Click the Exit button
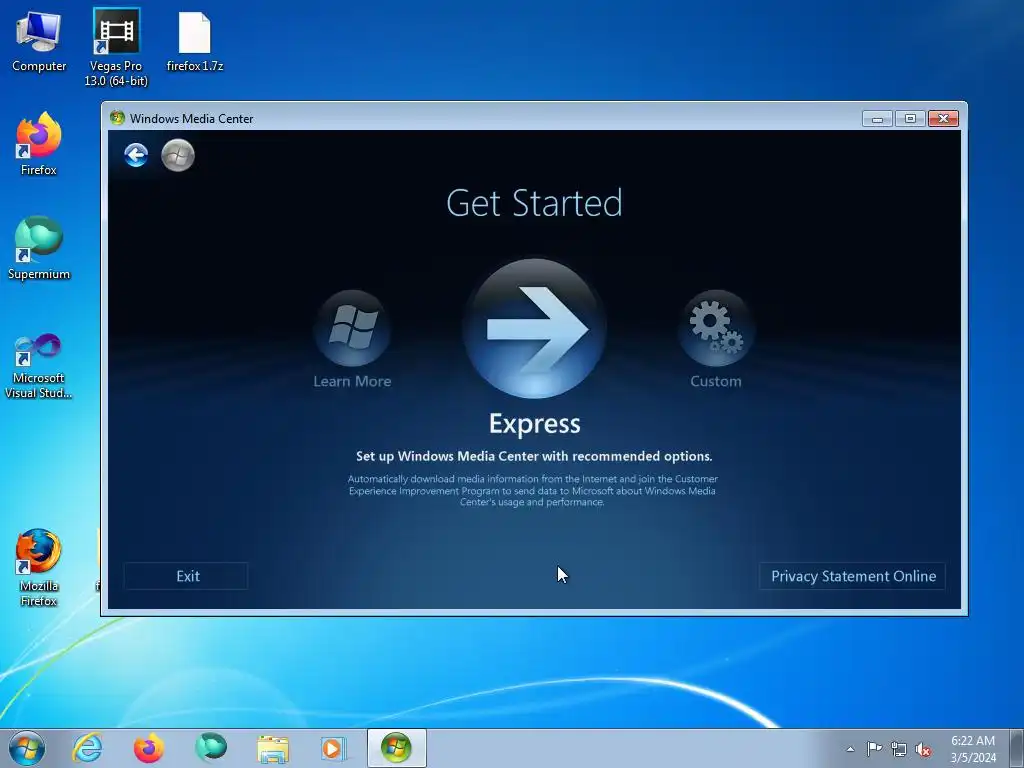1024x768 pixels. [x=186, y=576]
